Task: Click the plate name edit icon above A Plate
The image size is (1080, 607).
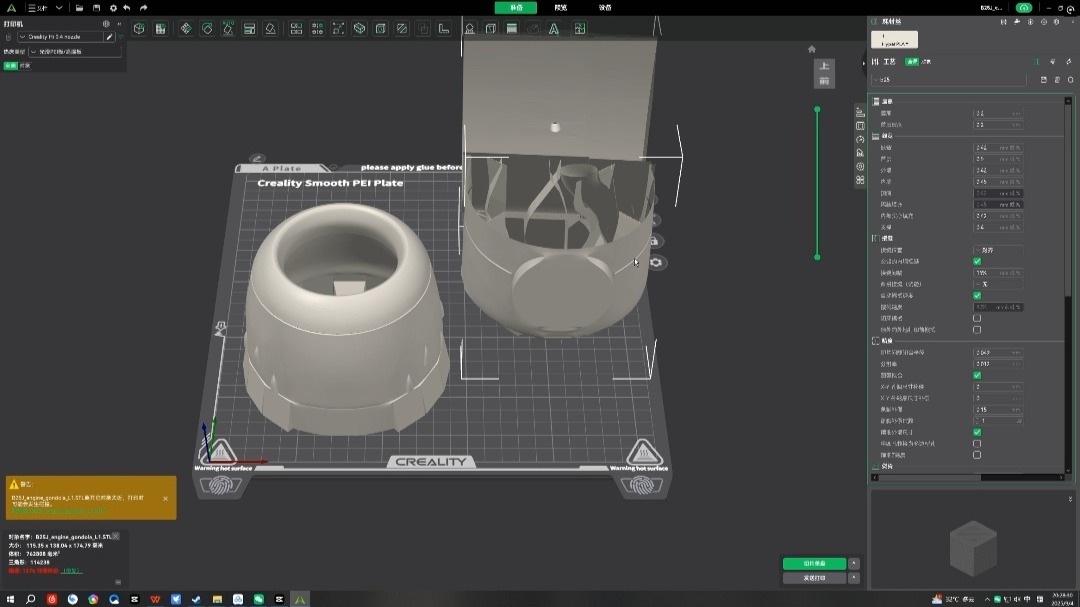Action: [257, 158]
